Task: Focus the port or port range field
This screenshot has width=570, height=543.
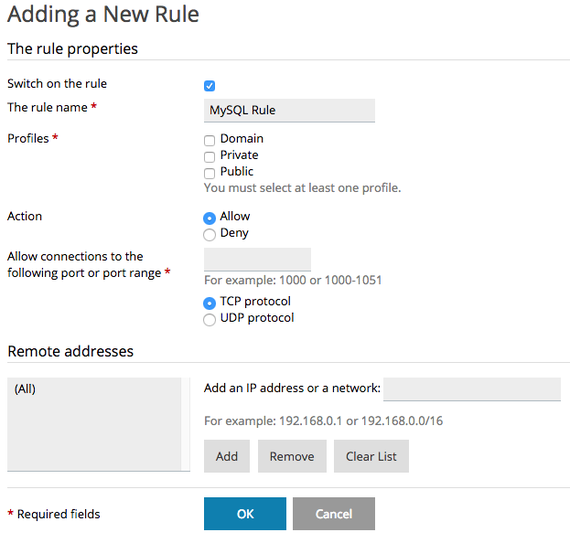Action: click(x=257, y=260)
